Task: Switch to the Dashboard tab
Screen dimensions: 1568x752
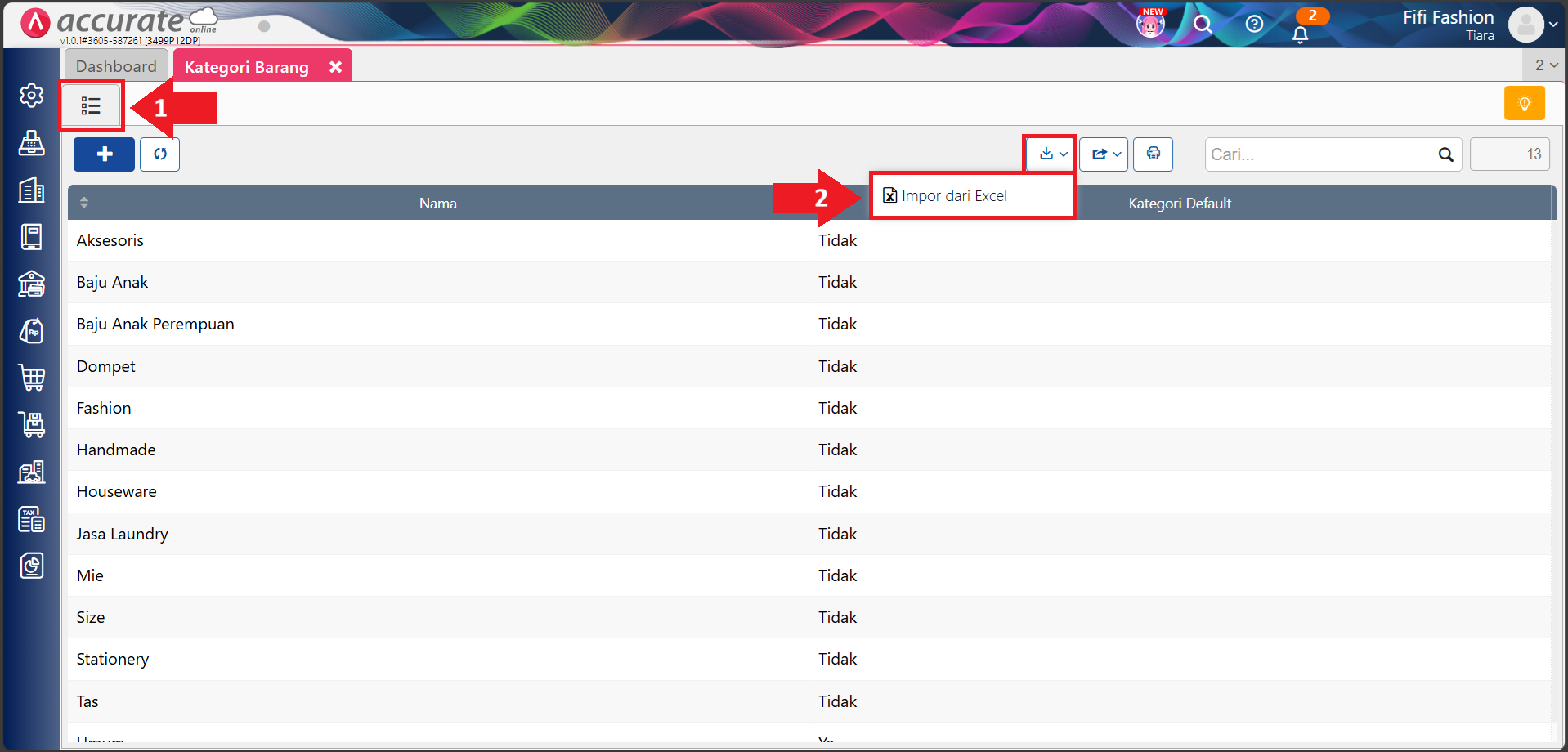Action: pos(115,65)
